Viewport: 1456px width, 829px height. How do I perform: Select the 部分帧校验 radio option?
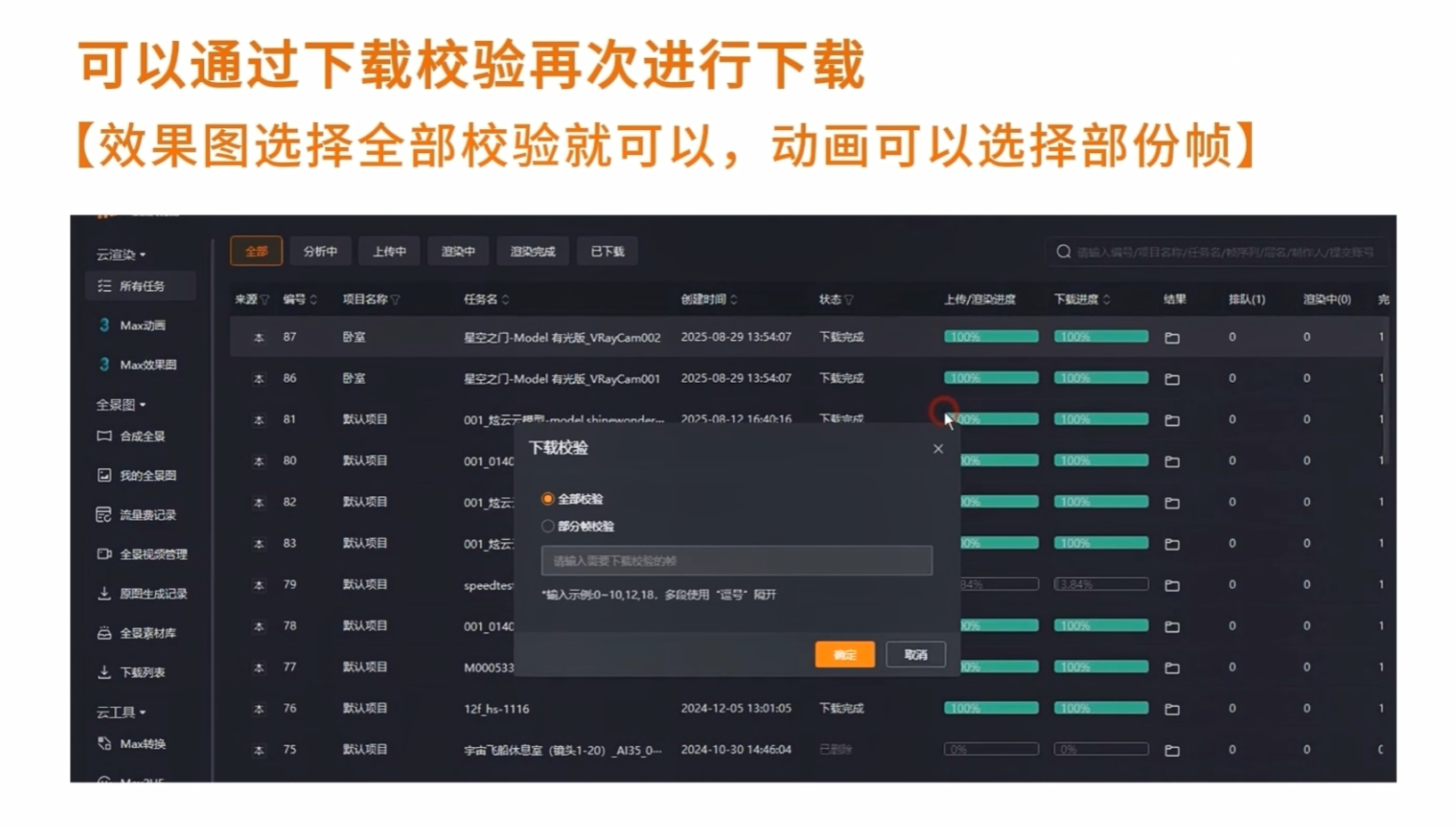pos(548,526)
